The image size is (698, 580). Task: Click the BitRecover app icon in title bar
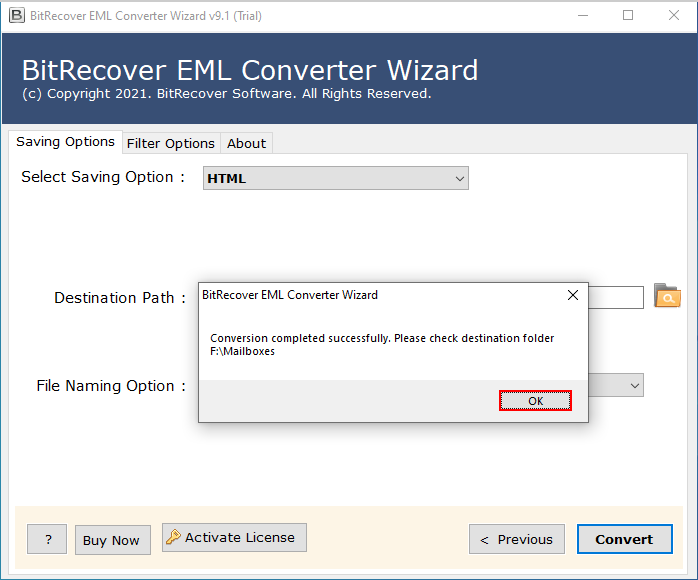point(17,16)
